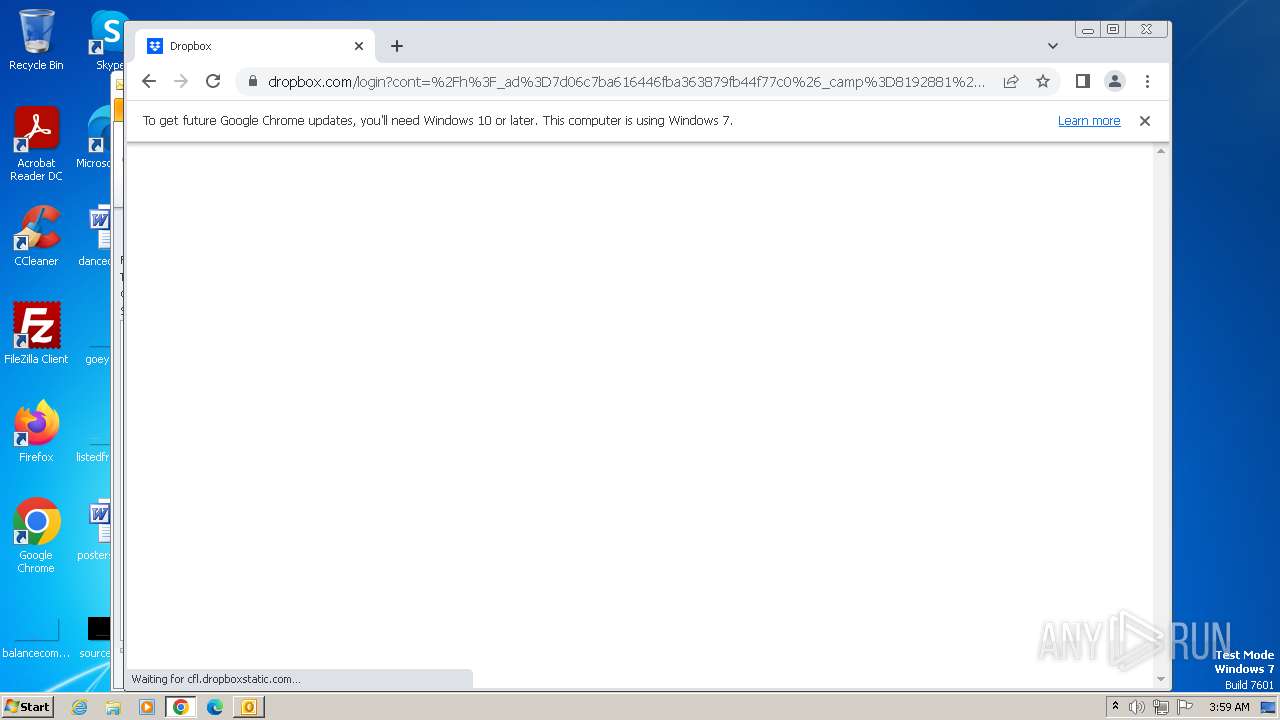Bookmark this tab with the star
This screenshot has width=1280, height=720.
point(1043,81)
